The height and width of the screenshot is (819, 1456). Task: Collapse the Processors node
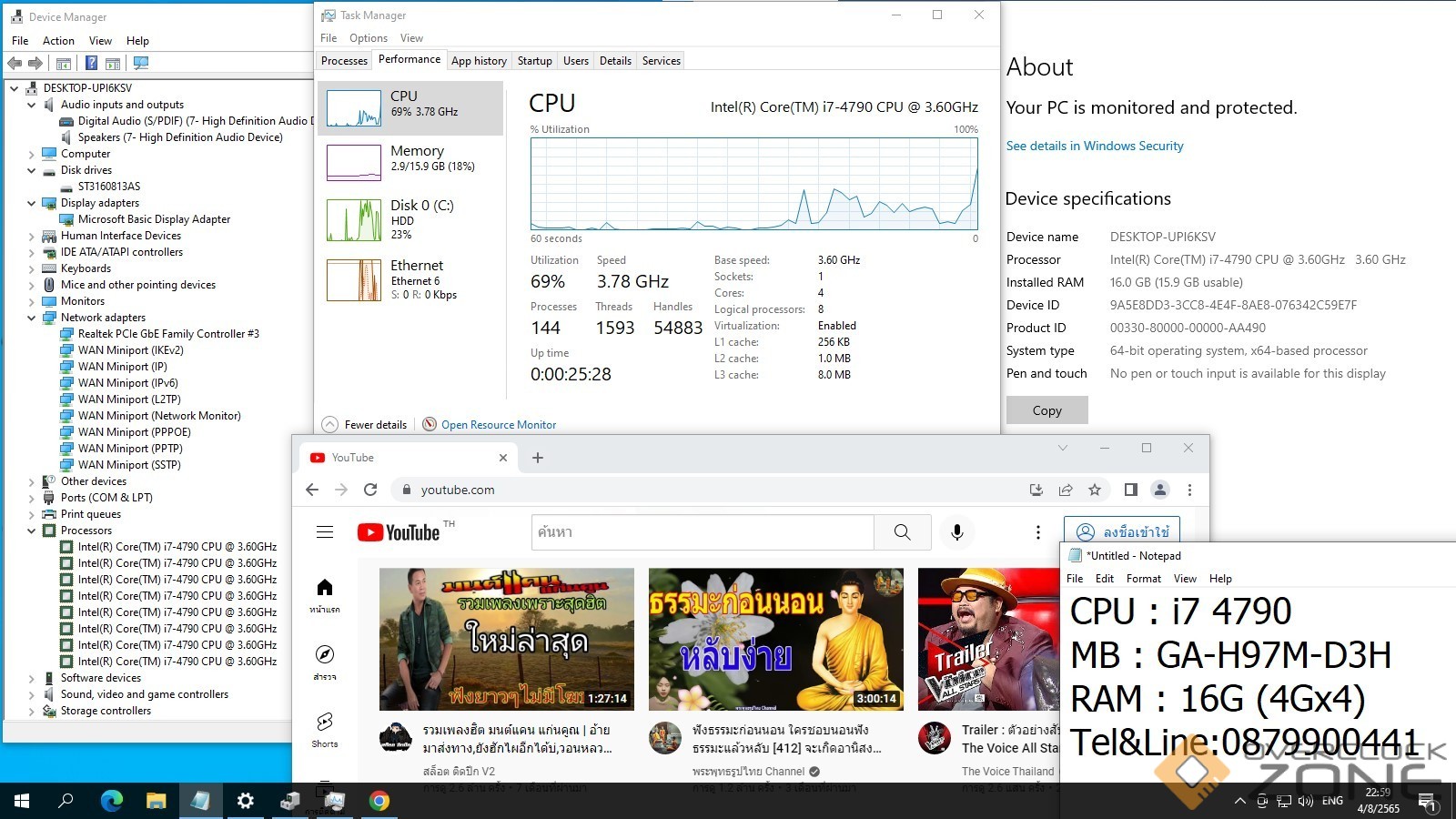click(32, 531)
